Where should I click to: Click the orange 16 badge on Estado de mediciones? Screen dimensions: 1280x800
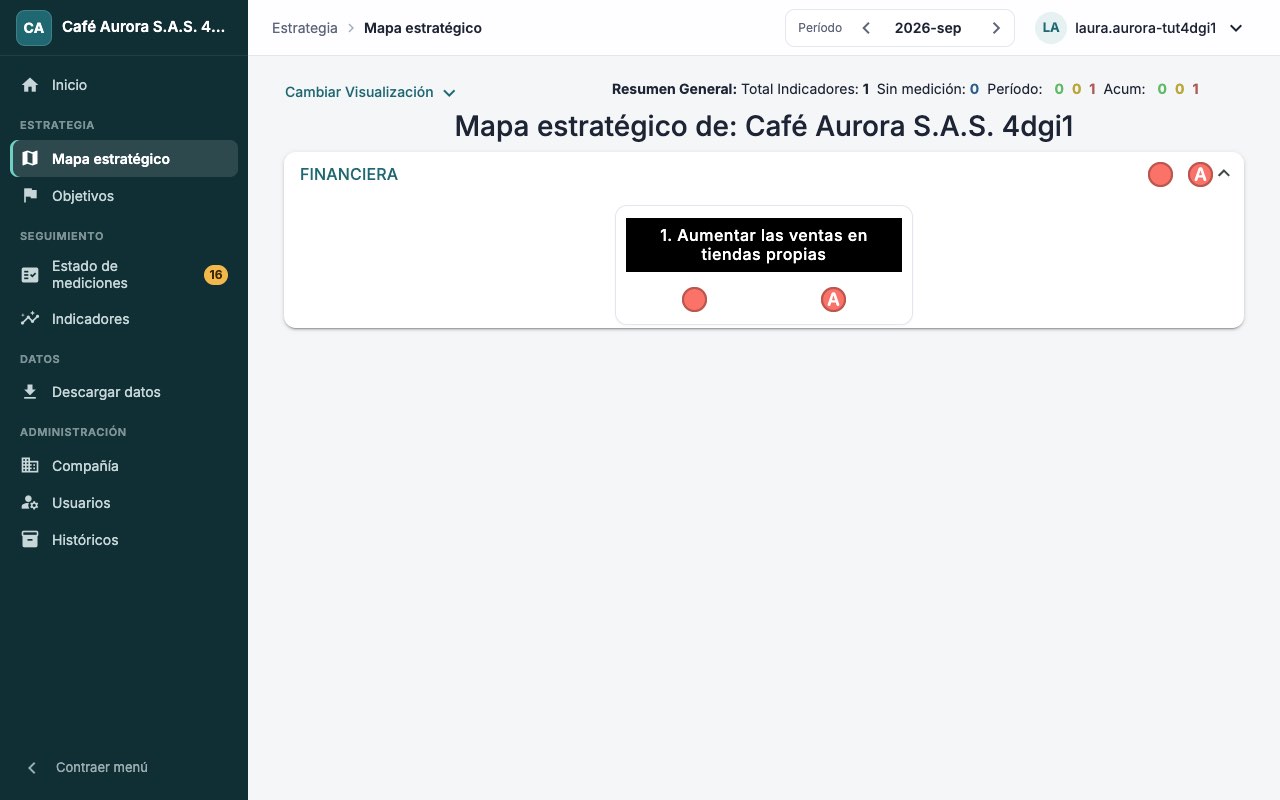point(216,275)
